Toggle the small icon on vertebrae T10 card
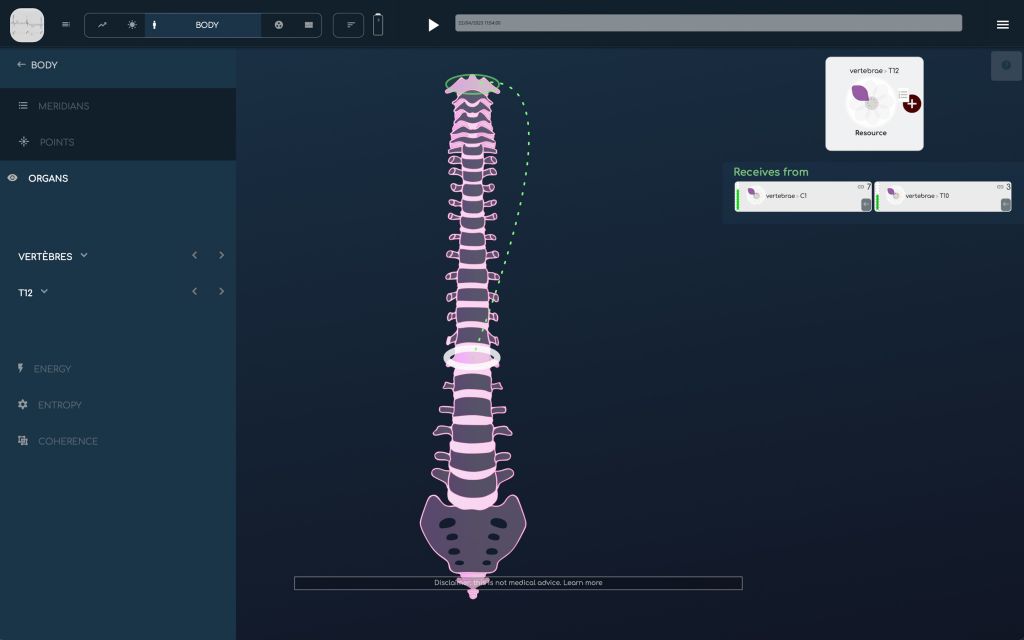The height and width of the screenshot is (640, 1024). pos(1006,204)
